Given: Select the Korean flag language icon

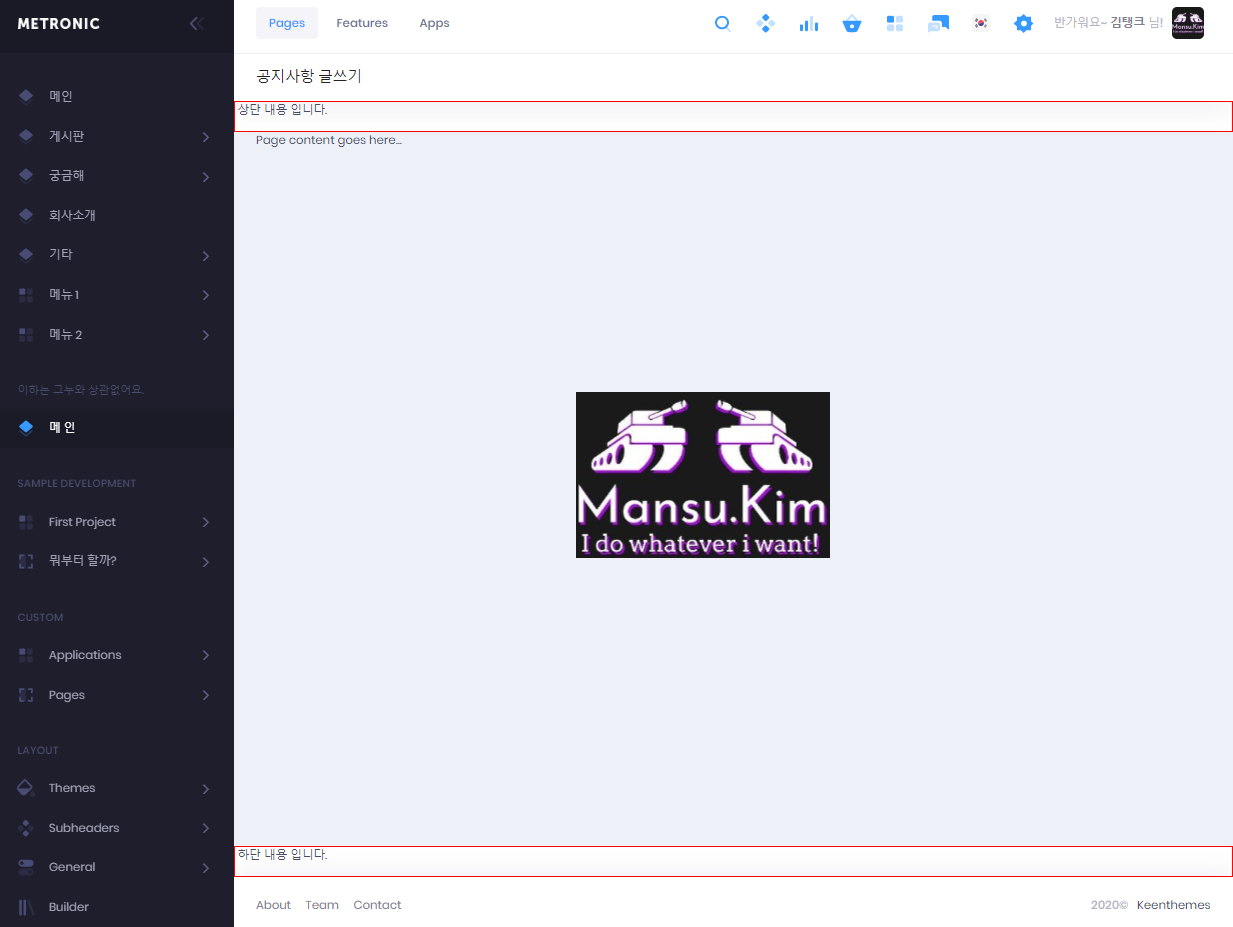Looking at the screenshot, I should click(x=981, y=23).
